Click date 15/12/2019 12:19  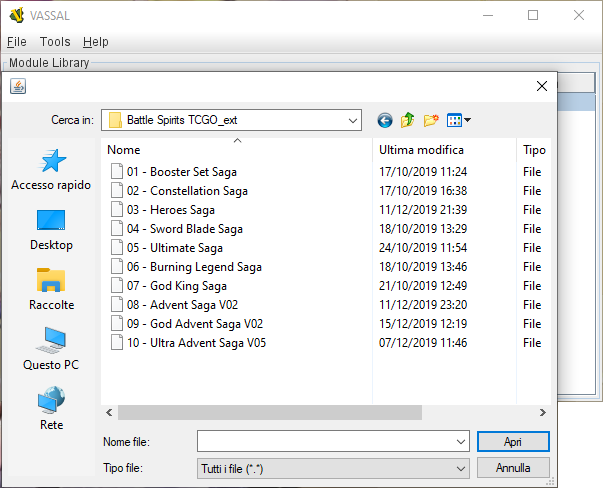pyautogui.click(x=423, y=324)
